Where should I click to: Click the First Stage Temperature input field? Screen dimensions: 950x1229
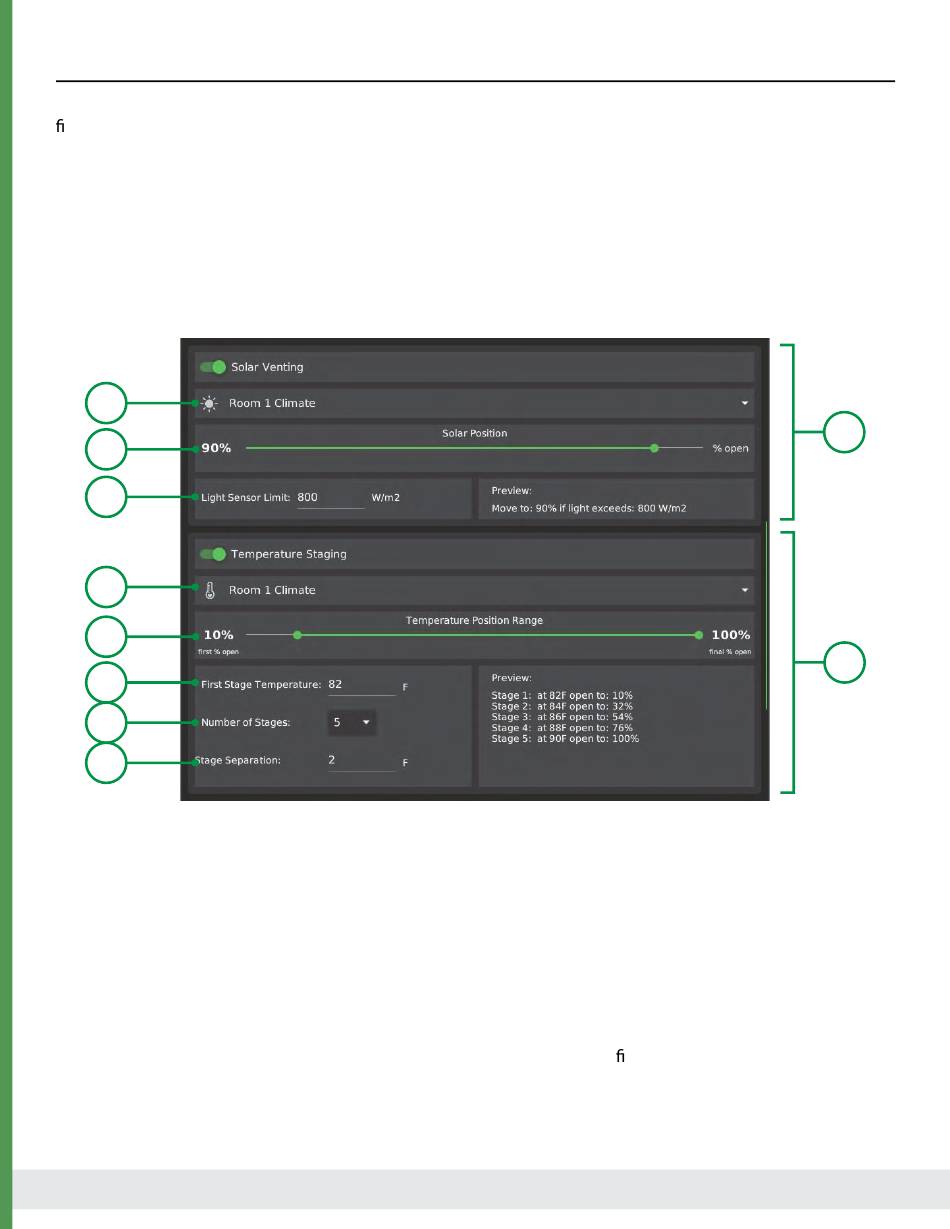[361, 685]
